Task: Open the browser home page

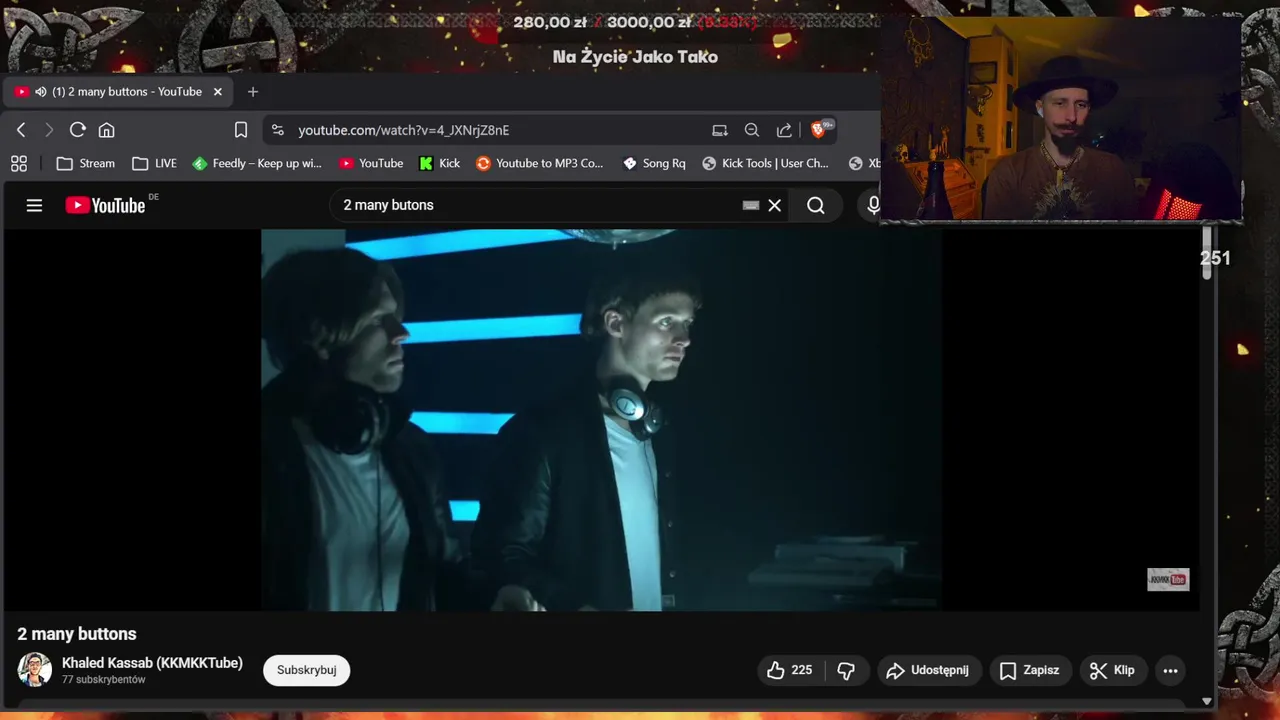Action: point(107,130)
